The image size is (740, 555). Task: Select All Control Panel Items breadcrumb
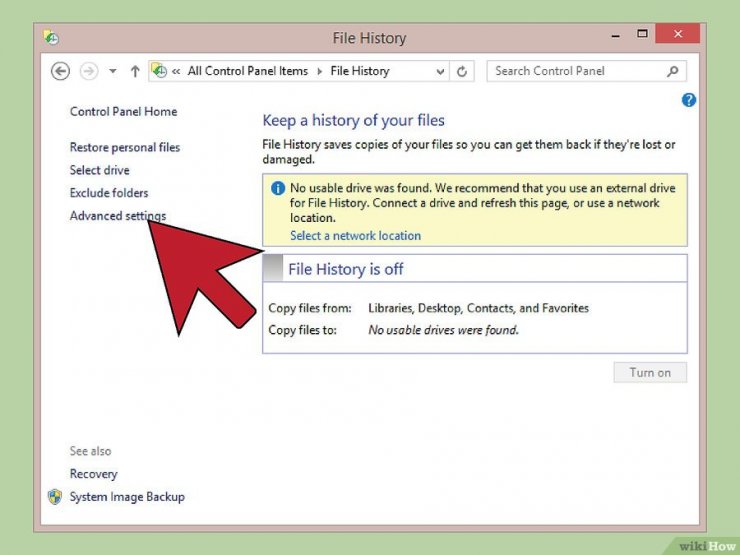click(248, 71)
